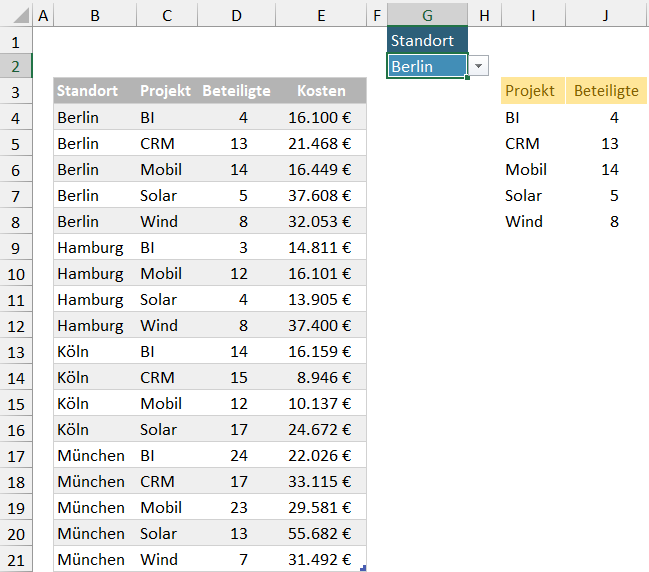Select the cost cell 37.400 €

[321, 325]
